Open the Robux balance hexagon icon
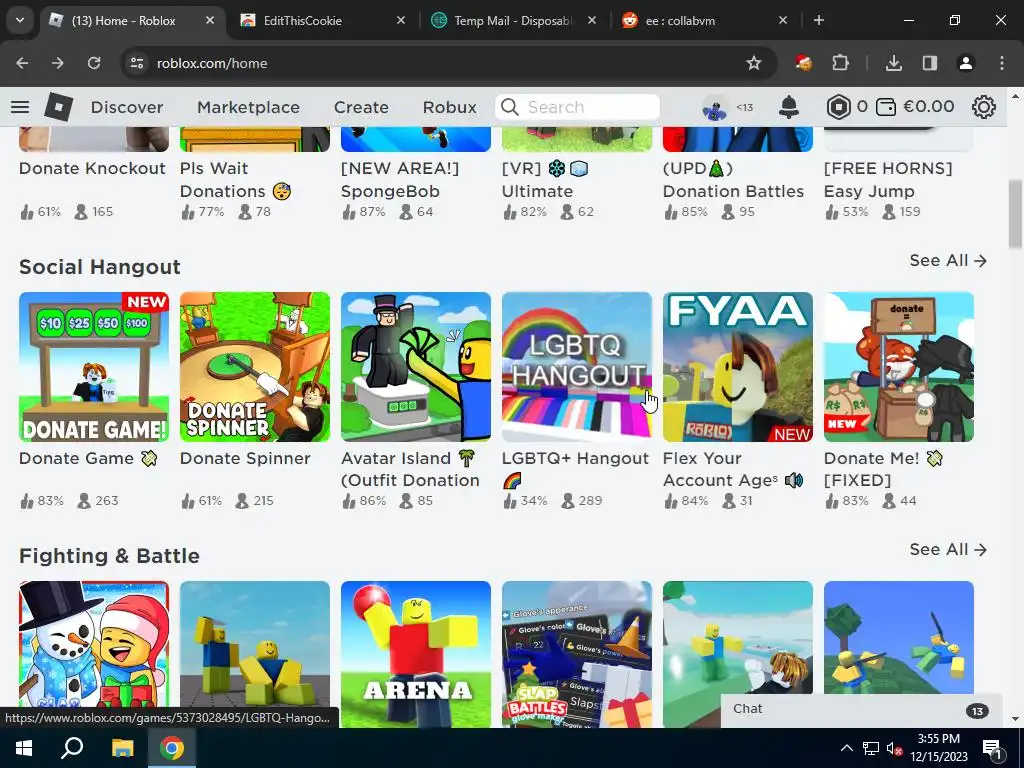1024x768 pixels. click(x=839, y=107)
